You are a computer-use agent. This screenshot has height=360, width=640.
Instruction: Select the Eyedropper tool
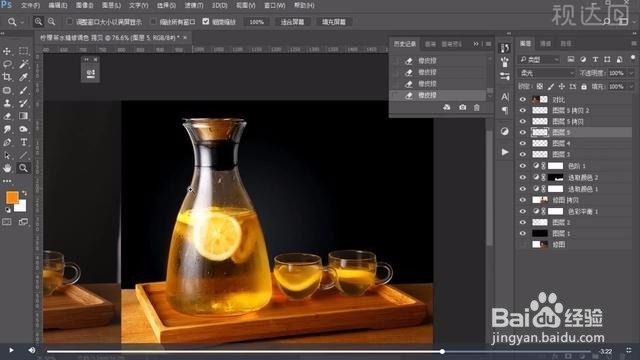tap(23, 77)
